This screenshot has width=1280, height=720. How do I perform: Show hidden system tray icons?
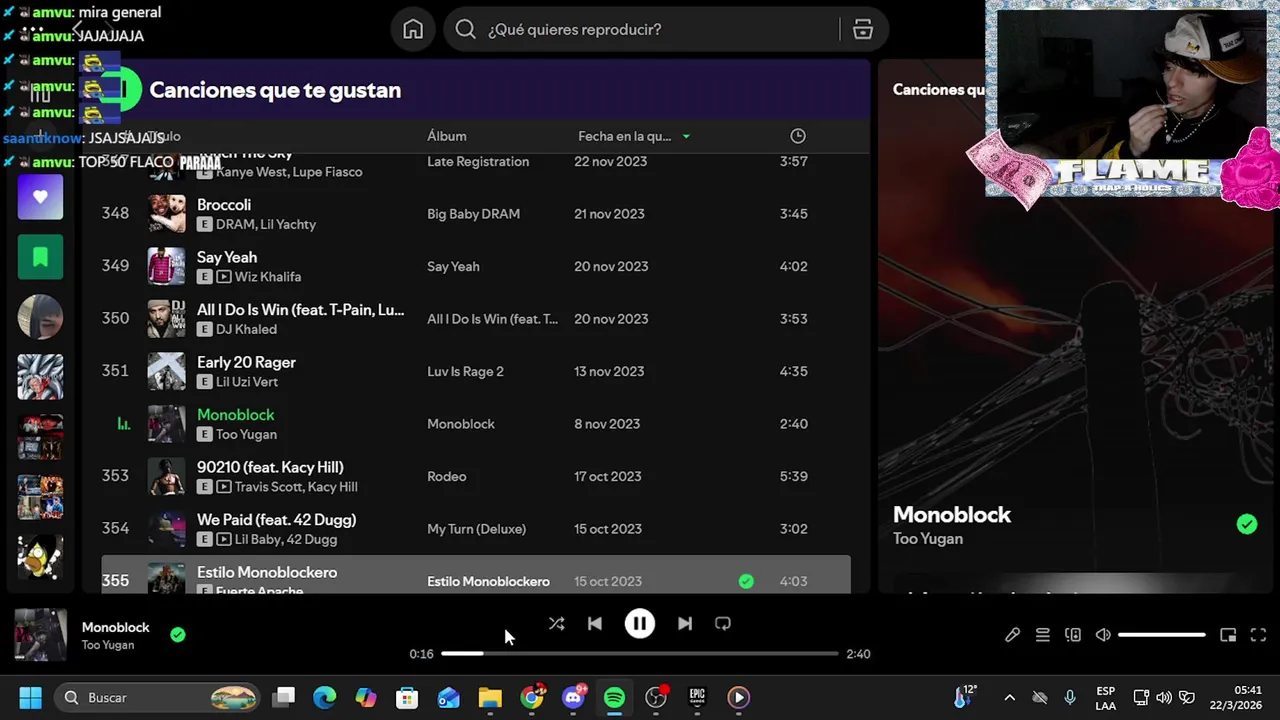coord(1009,698)
